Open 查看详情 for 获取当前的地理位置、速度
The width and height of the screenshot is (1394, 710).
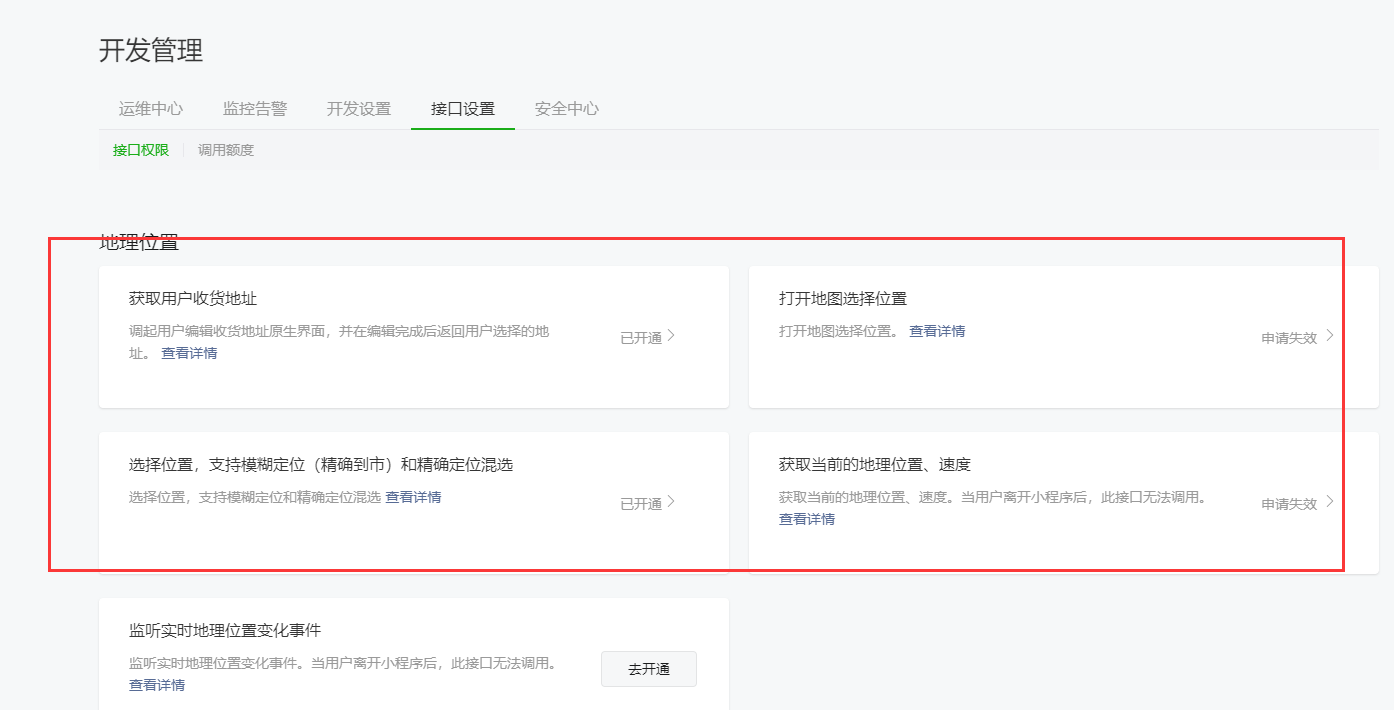tap(805, 518)
